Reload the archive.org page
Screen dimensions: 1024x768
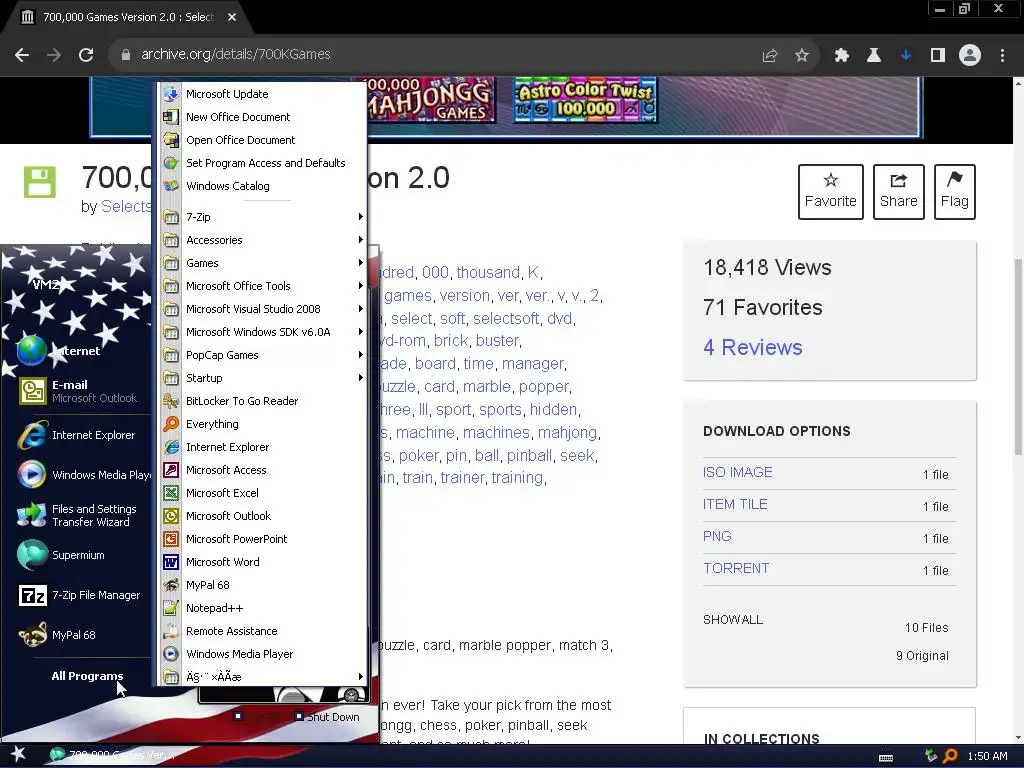coord(86,55)
